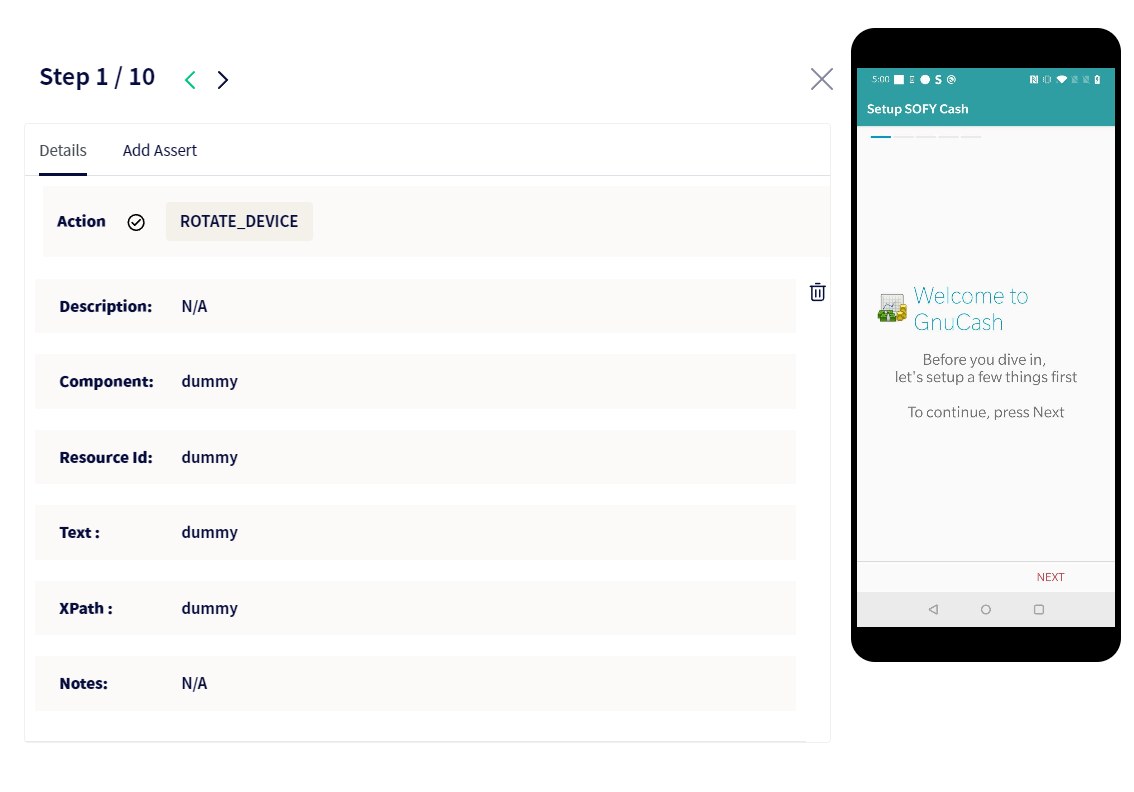Go to the previous step with left chevron

tap(190, 80)
